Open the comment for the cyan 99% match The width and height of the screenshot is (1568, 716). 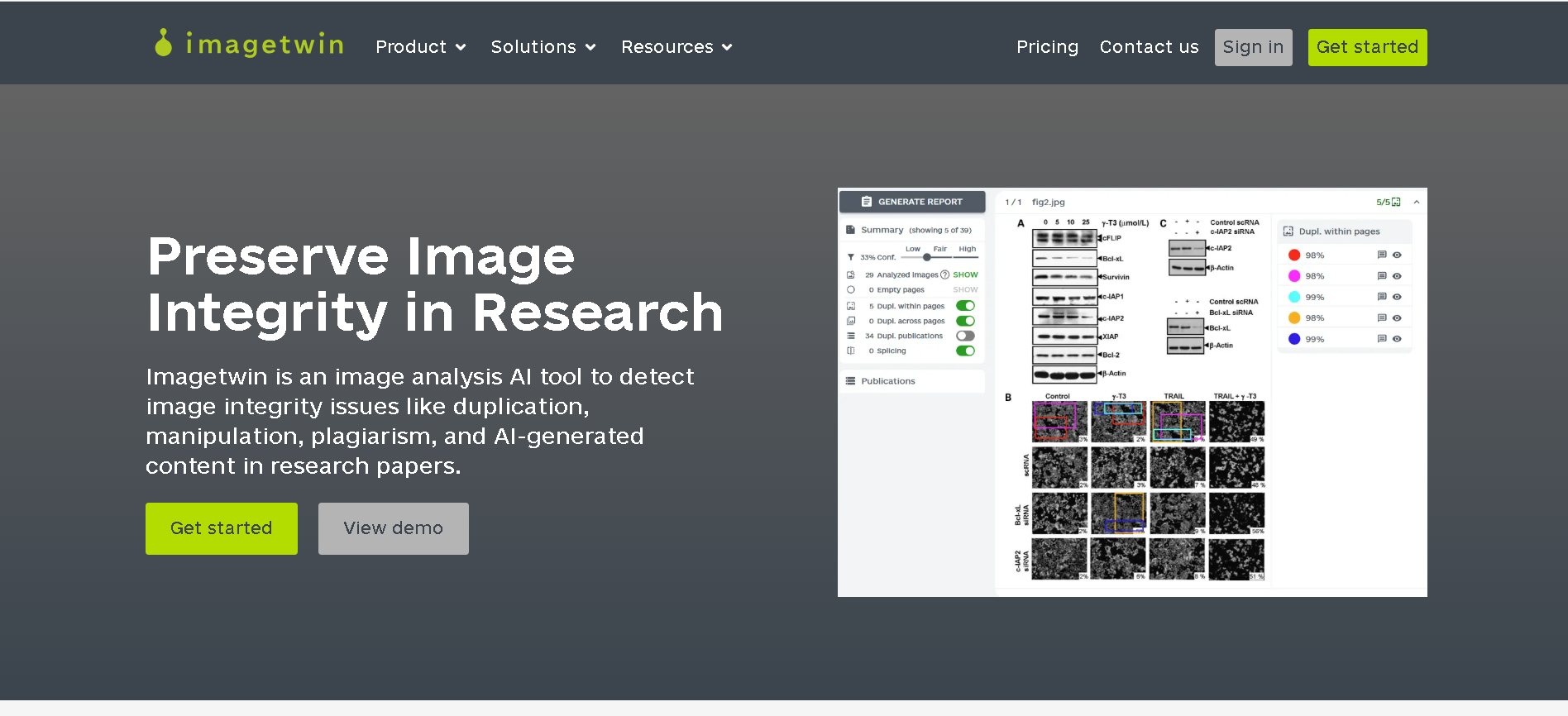[x=1382, y=297]
